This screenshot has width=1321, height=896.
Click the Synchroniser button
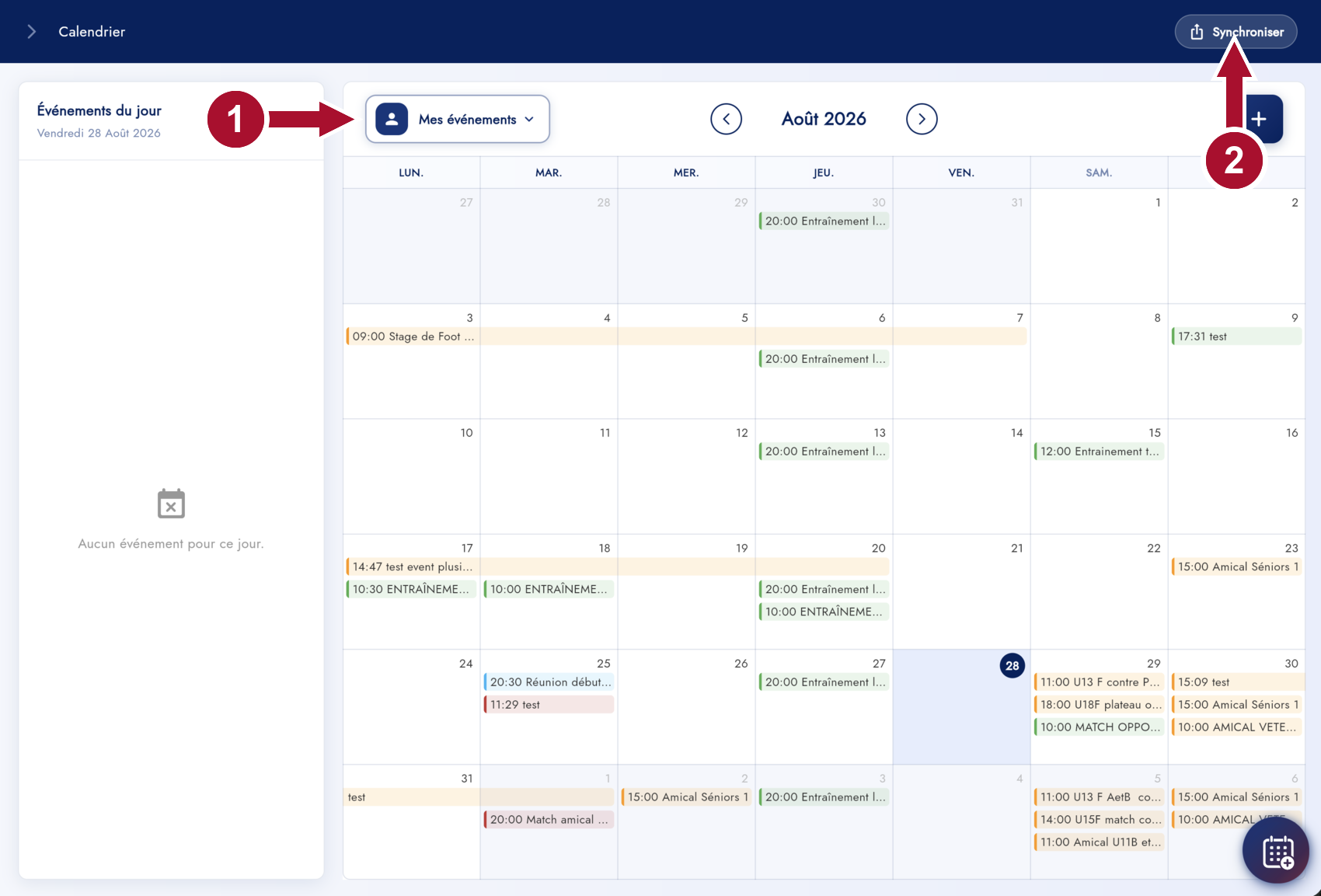(x=1236, y=32)
